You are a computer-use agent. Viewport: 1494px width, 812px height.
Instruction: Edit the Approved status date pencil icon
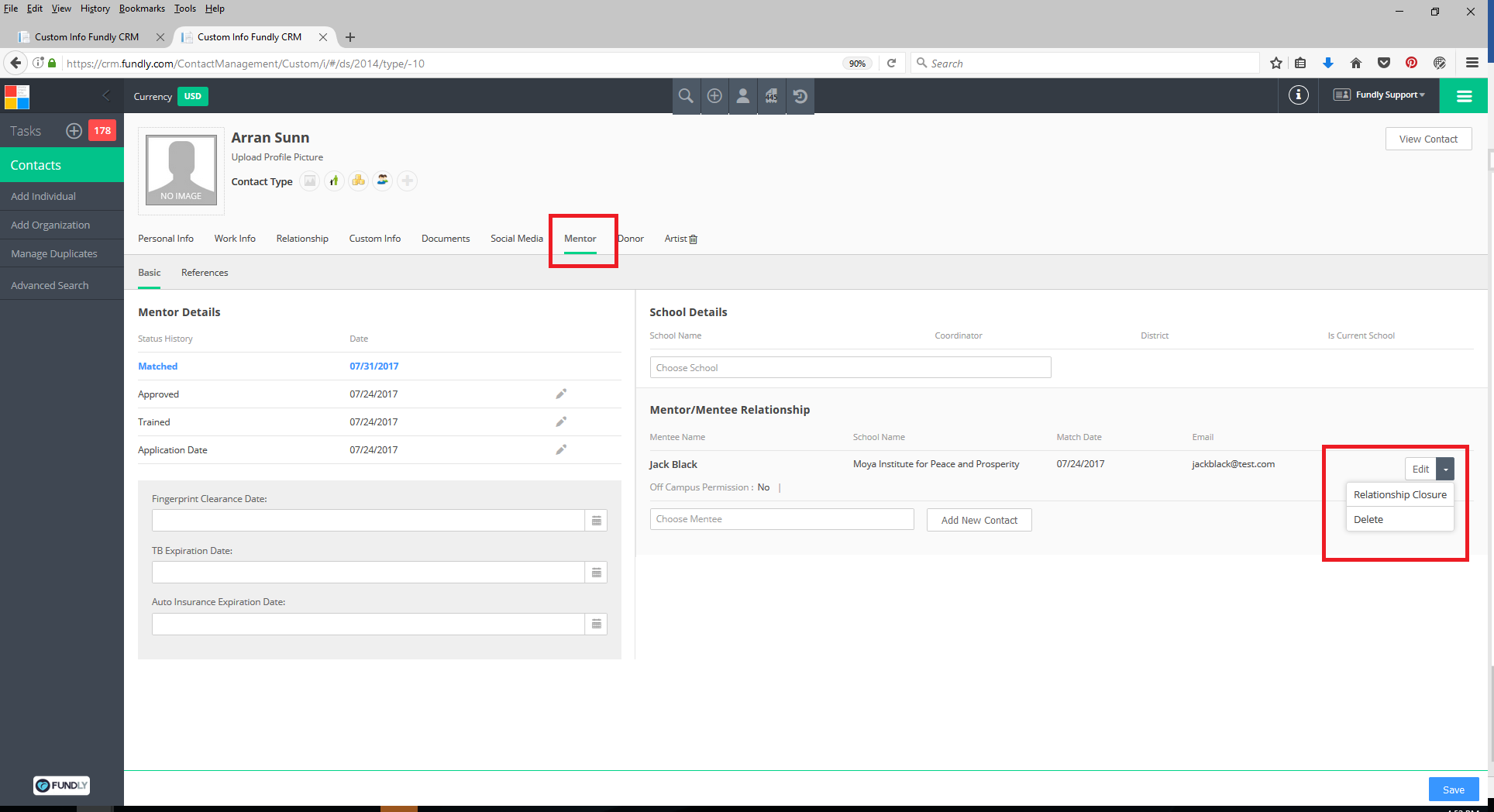pyautogui.click(x=561, y=394)
